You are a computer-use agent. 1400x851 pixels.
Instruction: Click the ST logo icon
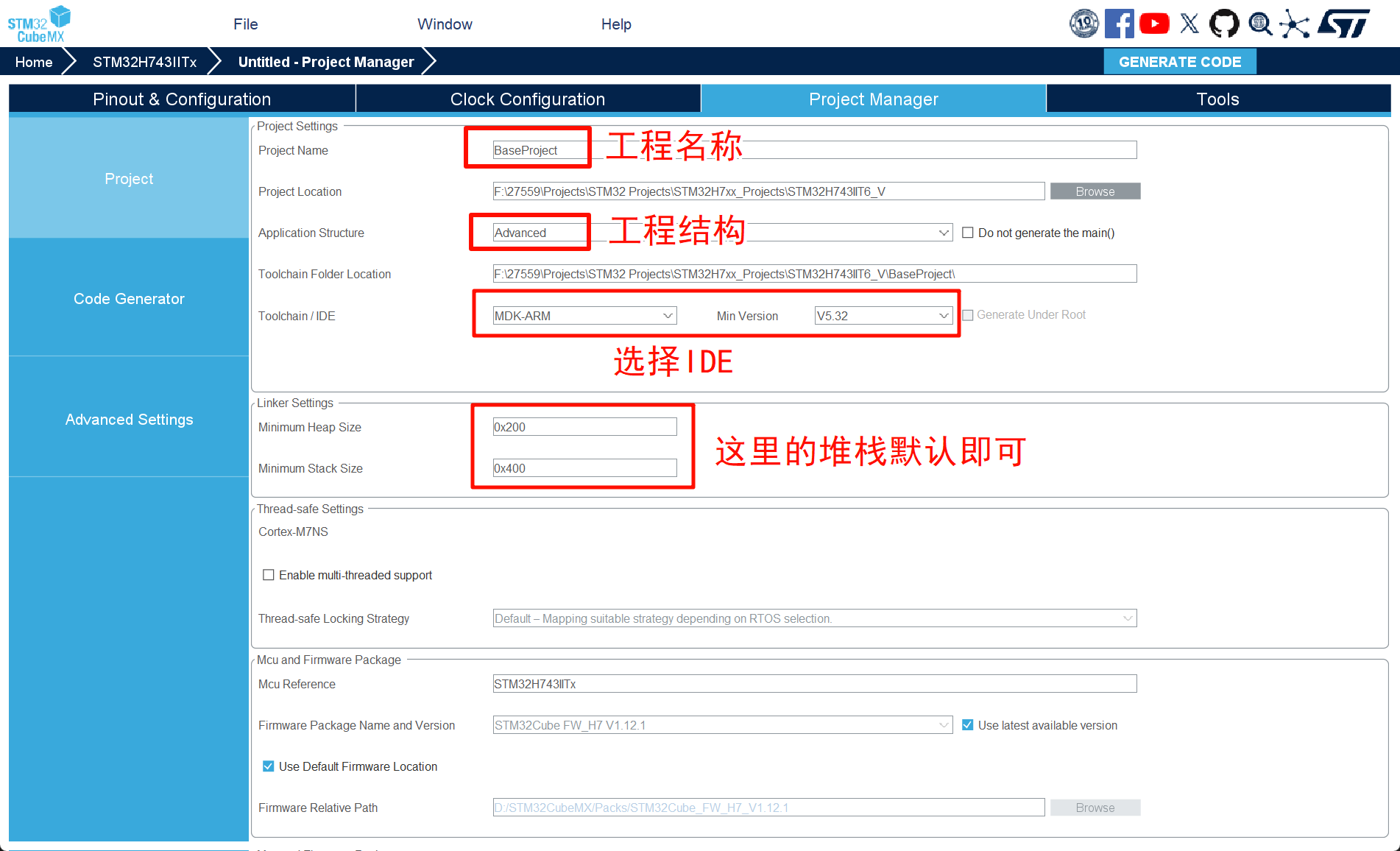pos(1343,24)
